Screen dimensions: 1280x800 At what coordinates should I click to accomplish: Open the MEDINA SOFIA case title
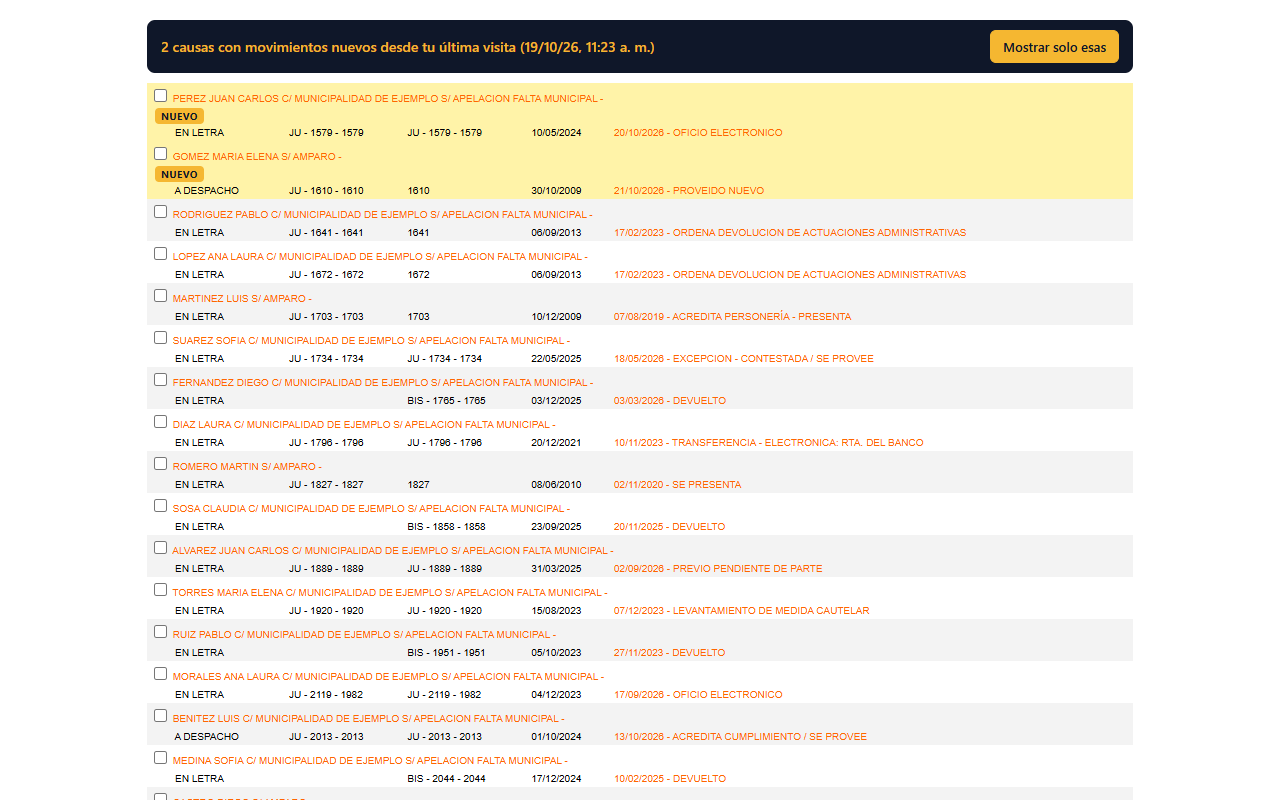(x=372, y=761)
